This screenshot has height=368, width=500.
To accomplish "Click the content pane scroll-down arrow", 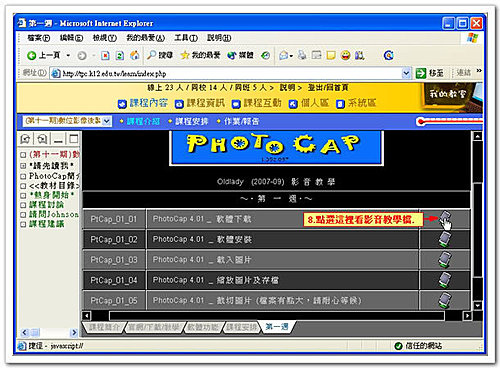I will point(478,305).
